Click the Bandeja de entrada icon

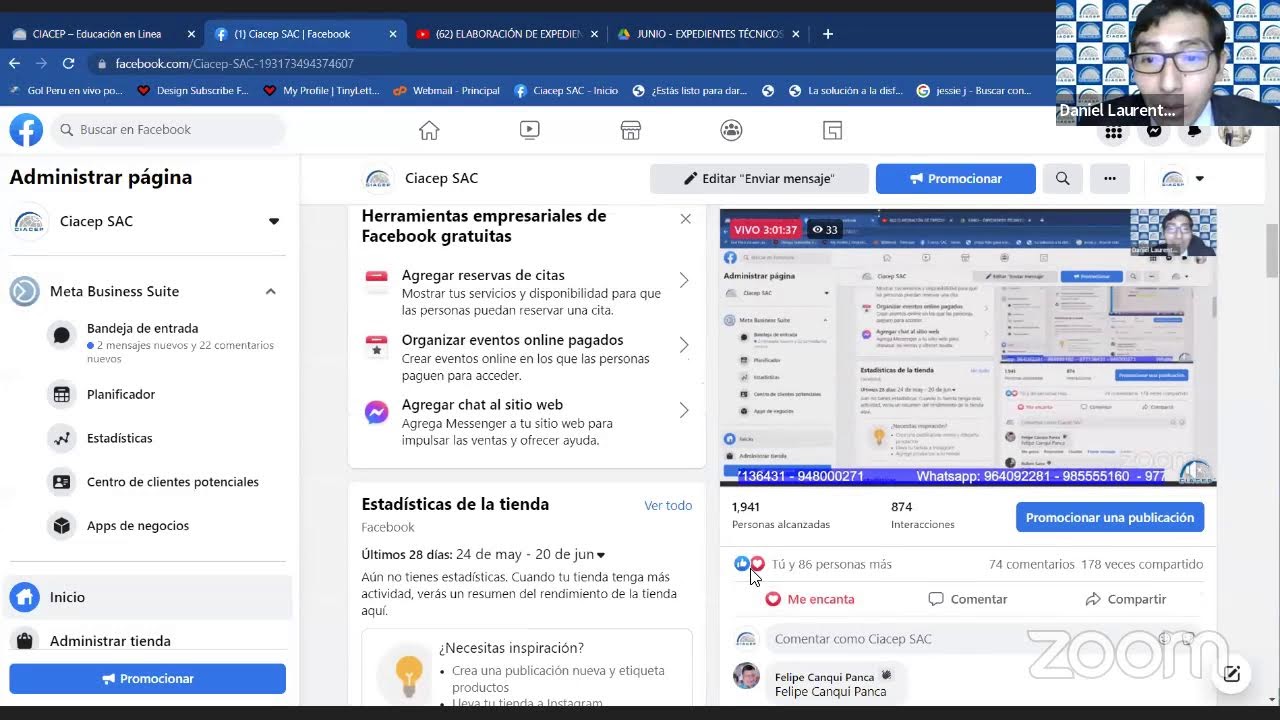pos(62,336)
